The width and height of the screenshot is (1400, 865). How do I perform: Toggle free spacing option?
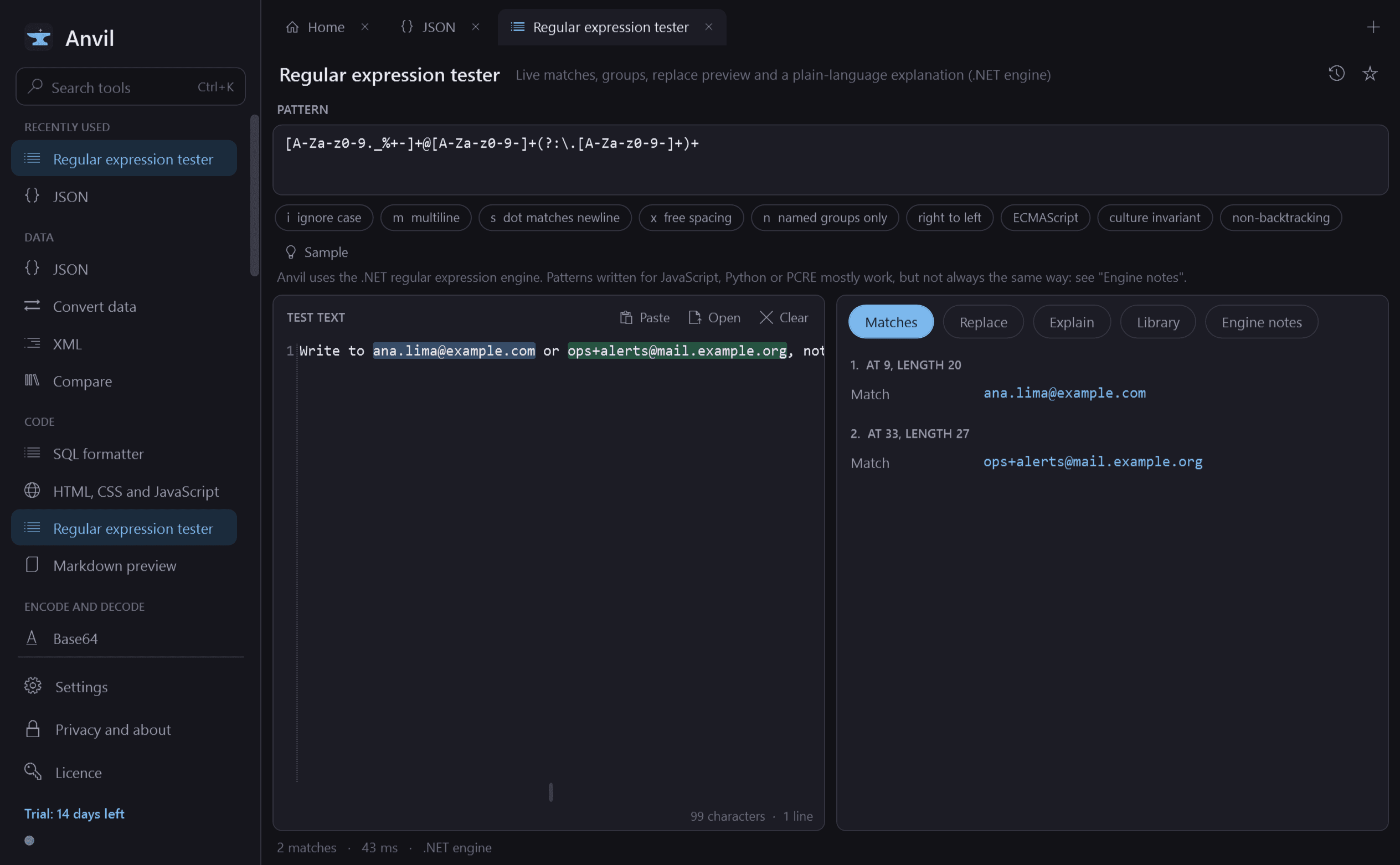click(691, 218)
